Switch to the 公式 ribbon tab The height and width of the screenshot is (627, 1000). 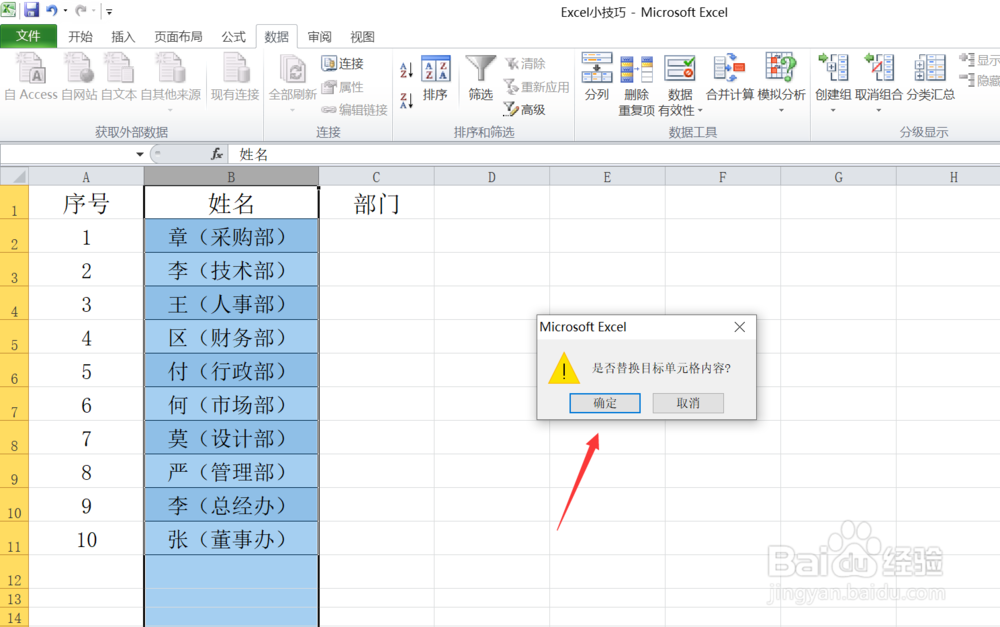point(233,36)
